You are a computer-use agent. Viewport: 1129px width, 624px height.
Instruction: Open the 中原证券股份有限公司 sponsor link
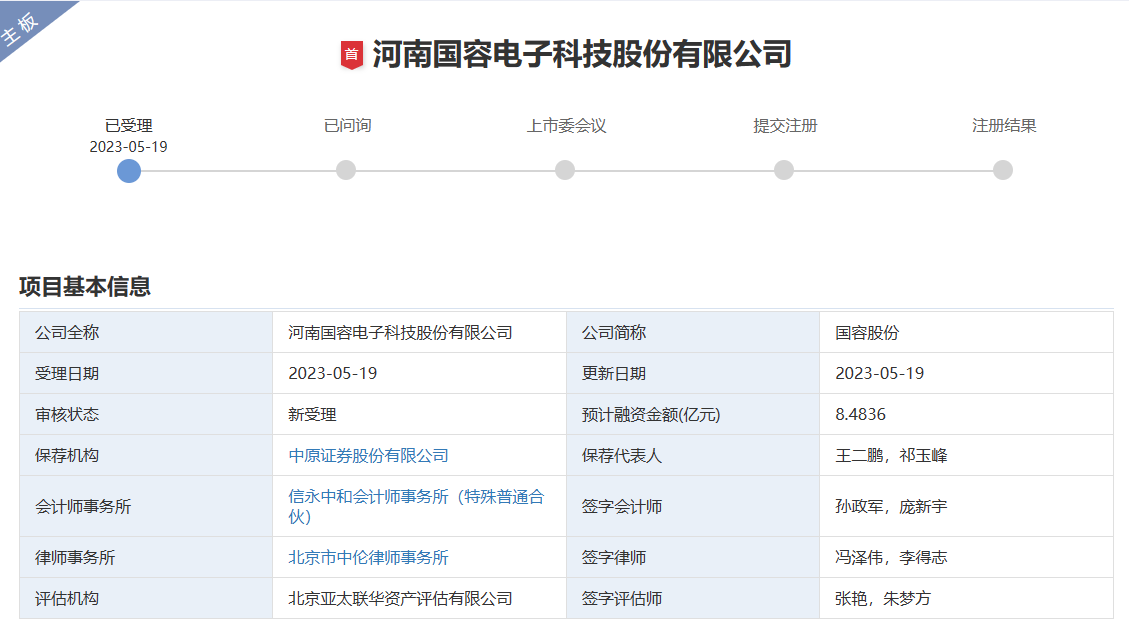point(369,456)
